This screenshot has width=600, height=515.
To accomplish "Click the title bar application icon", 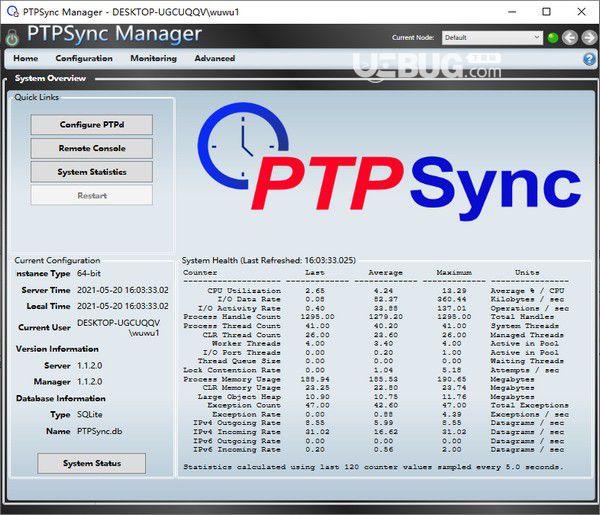I will [13, 11].
